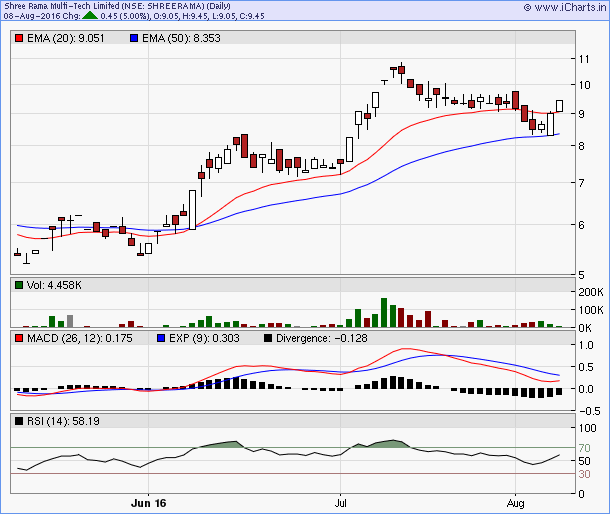This screenshot has width=610, height=514.
Task: Click the Jun 16 date axis label
Action: point(149,503)
